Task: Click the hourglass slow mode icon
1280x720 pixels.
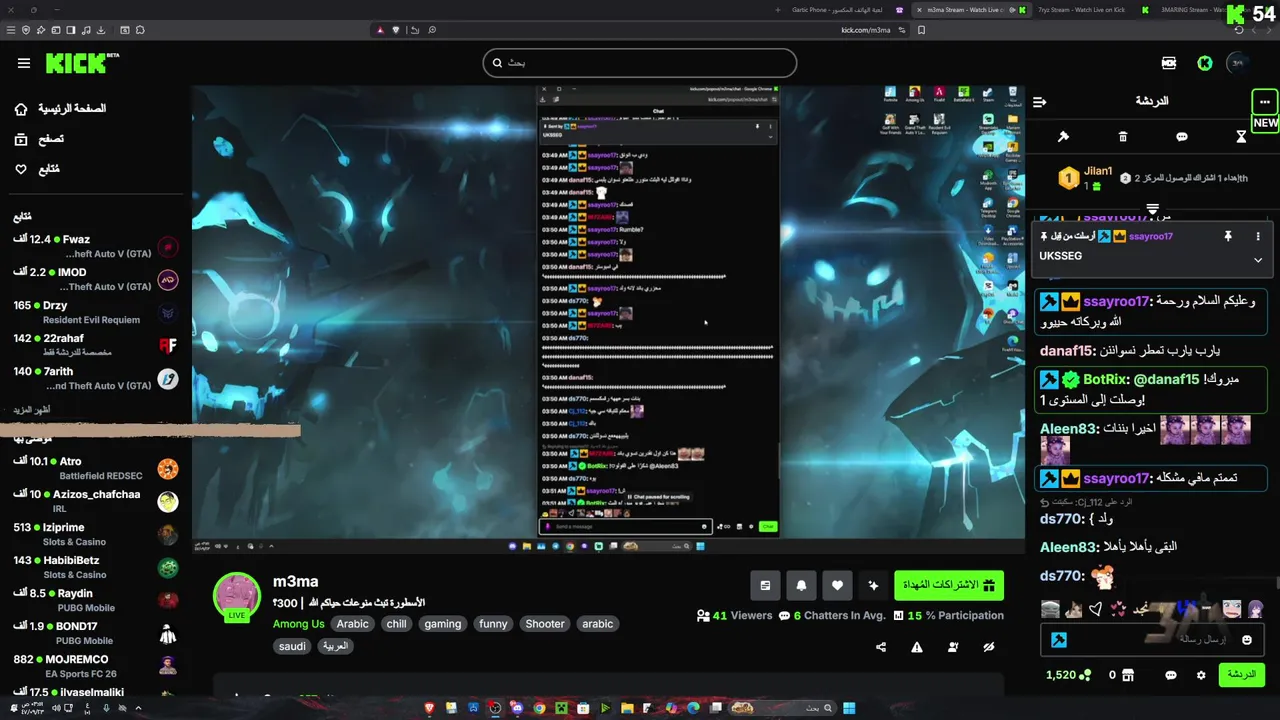Action: [1241, 136]
